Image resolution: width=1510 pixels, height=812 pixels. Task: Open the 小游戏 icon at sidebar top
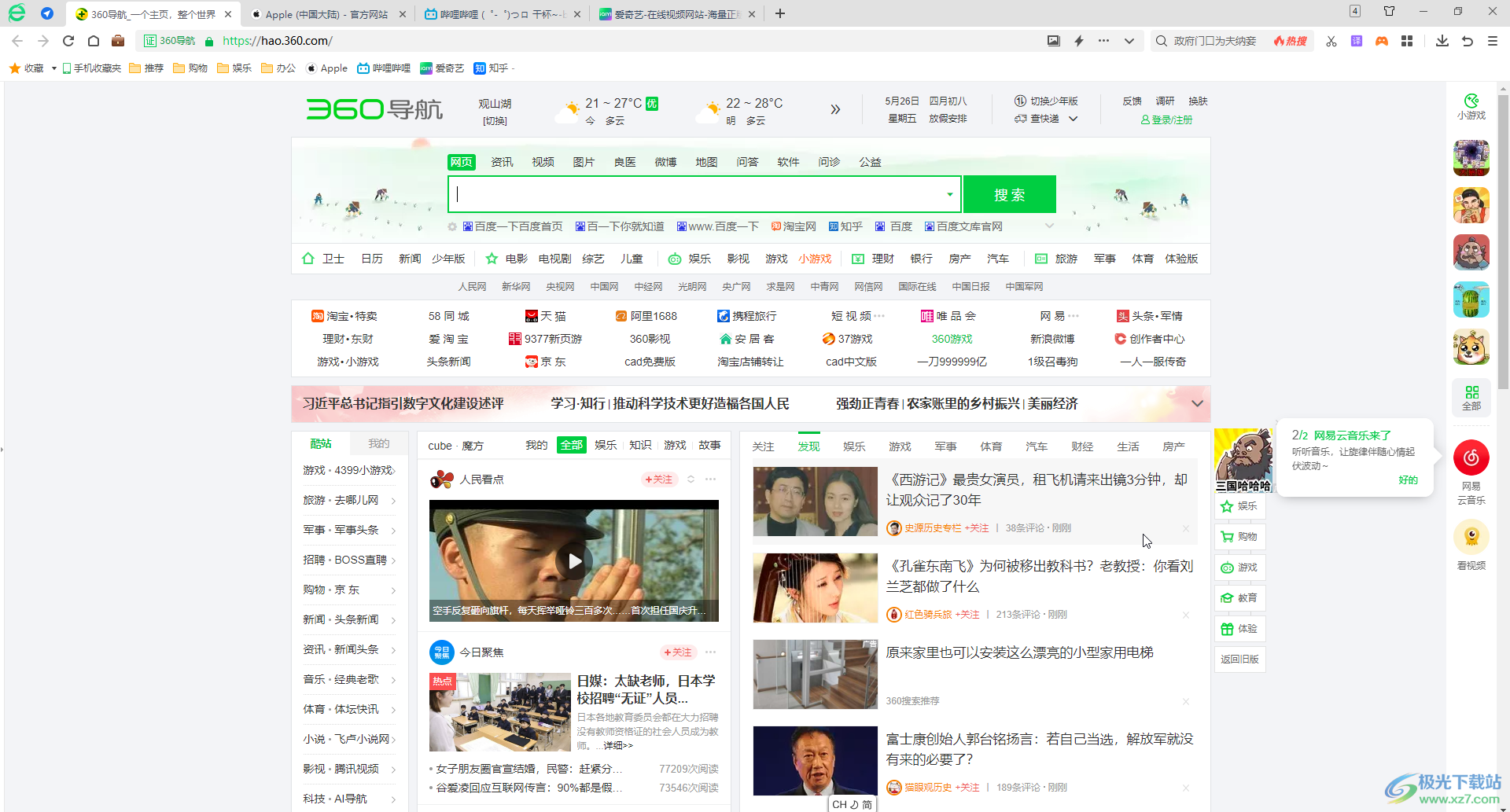(x=1471, y=106)
